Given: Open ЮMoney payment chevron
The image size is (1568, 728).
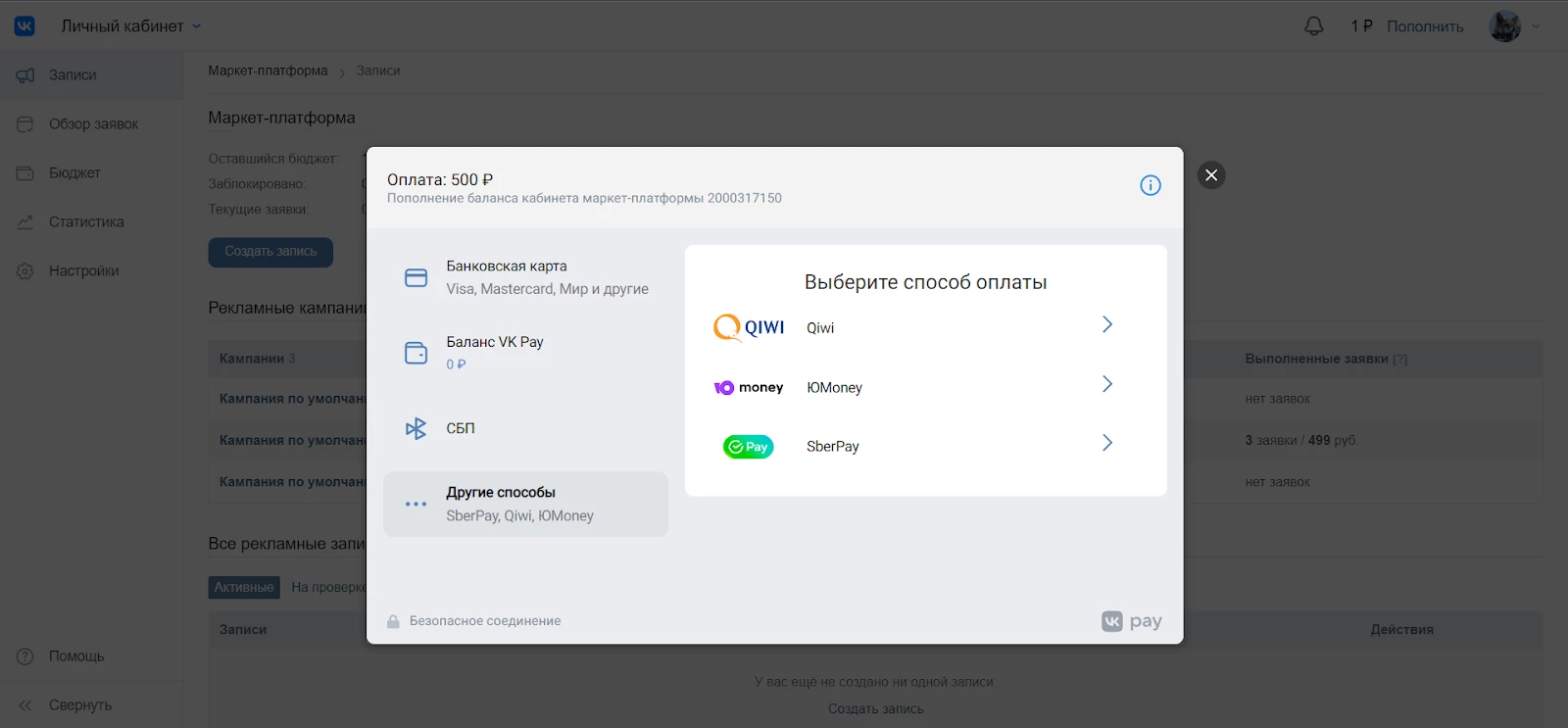Looking at the screenshot, I should click(x=1107, y=384).
